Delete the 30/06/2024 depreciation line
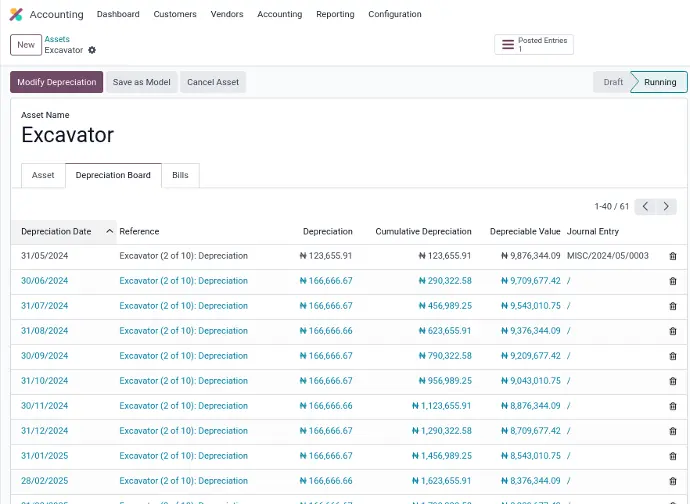690x504 pixels. click(x=673, y=281)
